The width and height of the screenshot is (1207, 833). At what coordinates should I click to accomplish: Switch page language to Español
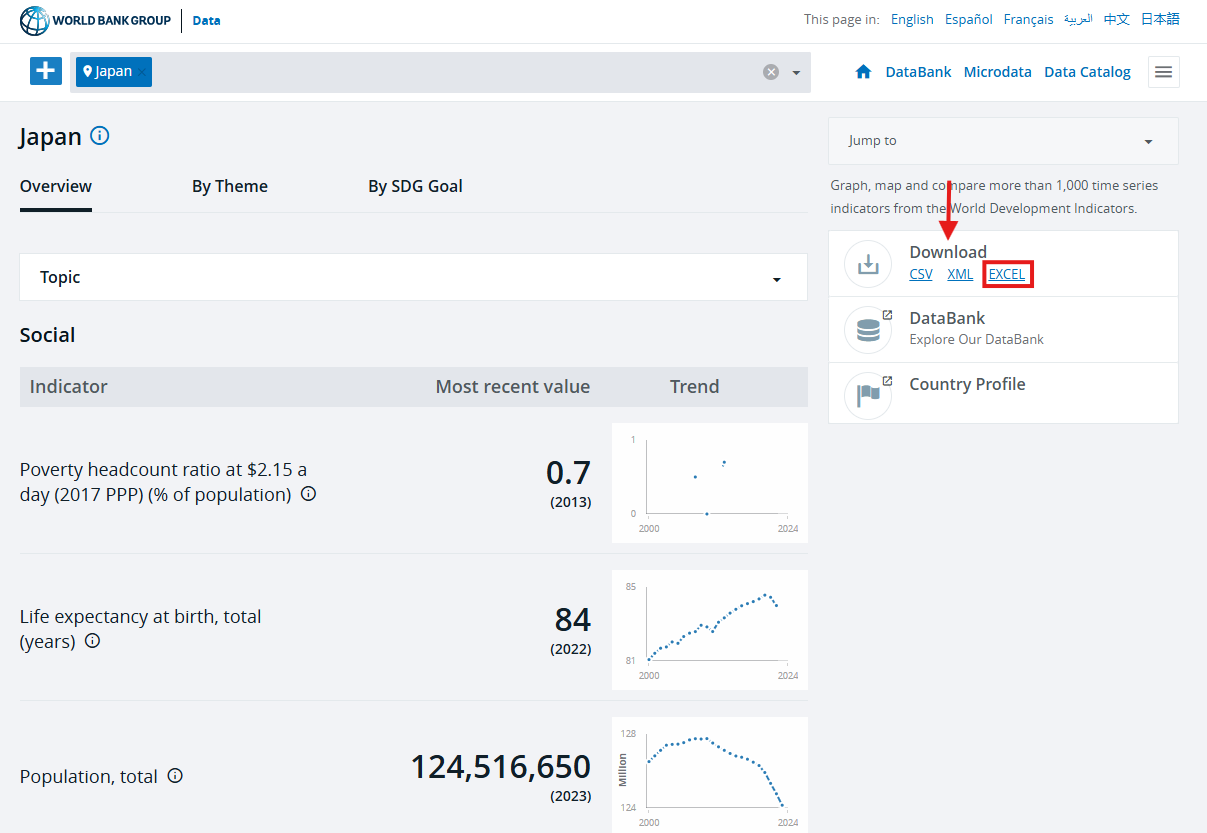(969, 19)
